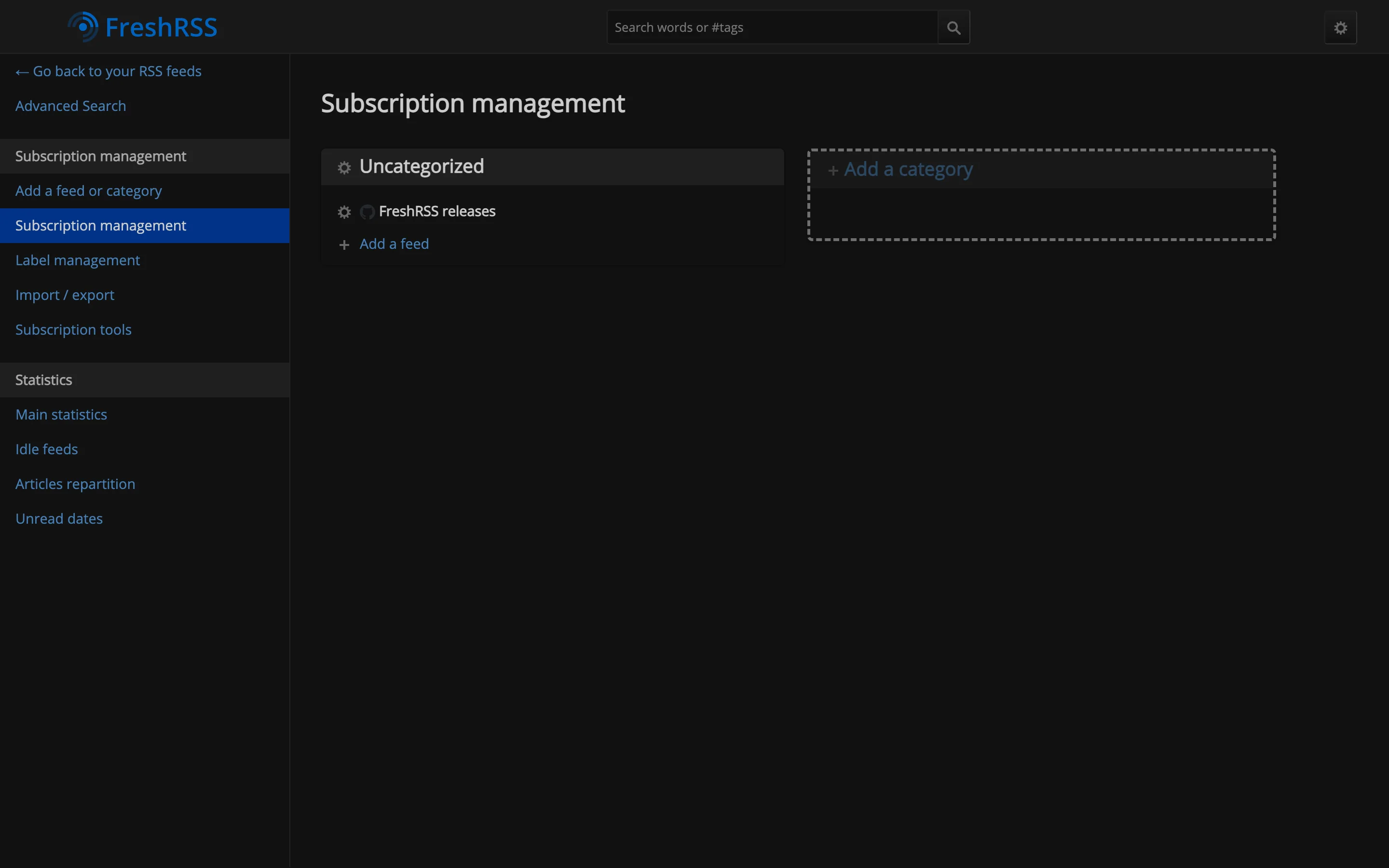Click the search magnifier button
1389x868 pixels.
click(953, 27)
